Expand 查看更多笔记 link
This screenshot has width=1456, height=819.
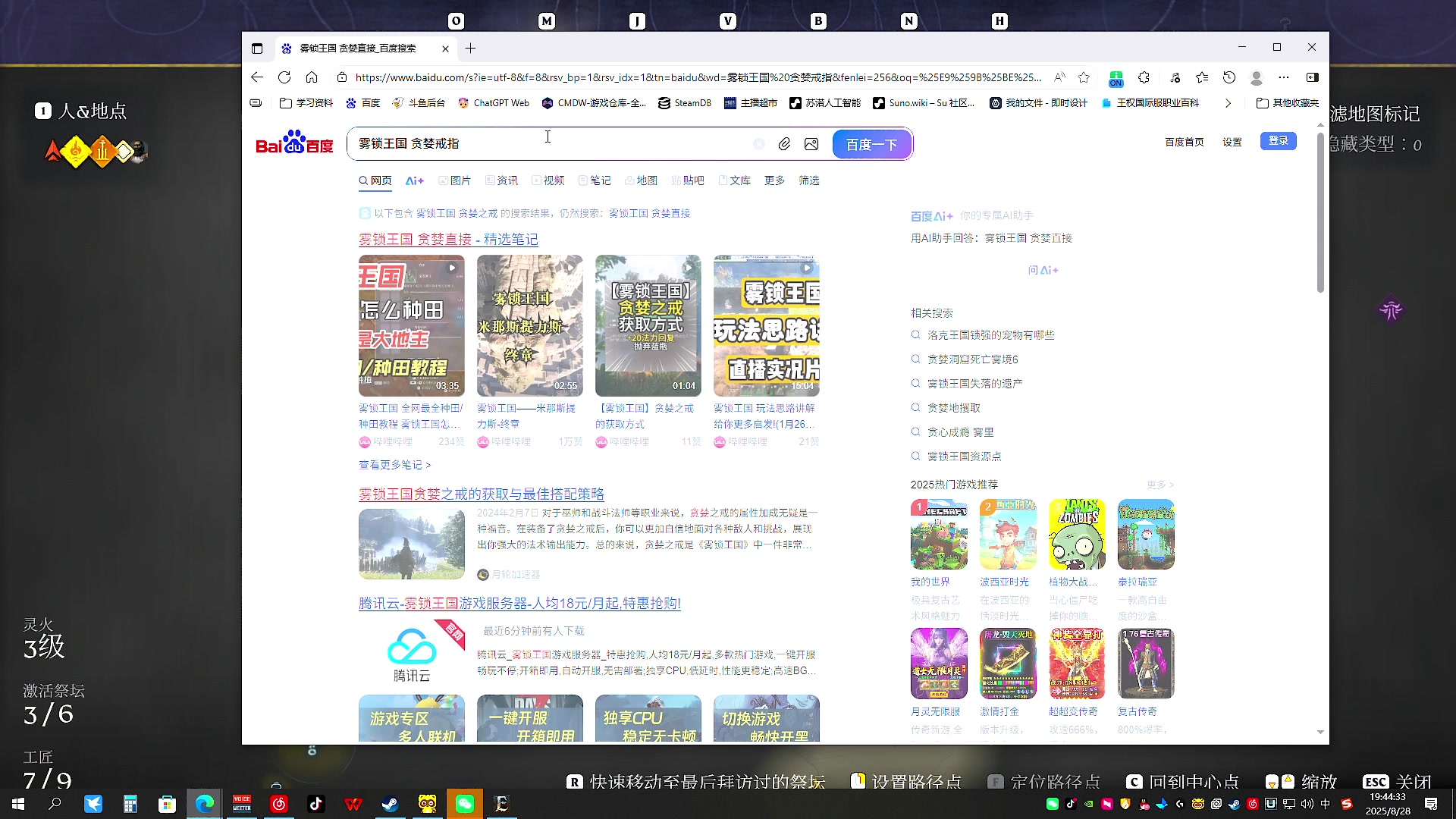[x=394, y=465]
